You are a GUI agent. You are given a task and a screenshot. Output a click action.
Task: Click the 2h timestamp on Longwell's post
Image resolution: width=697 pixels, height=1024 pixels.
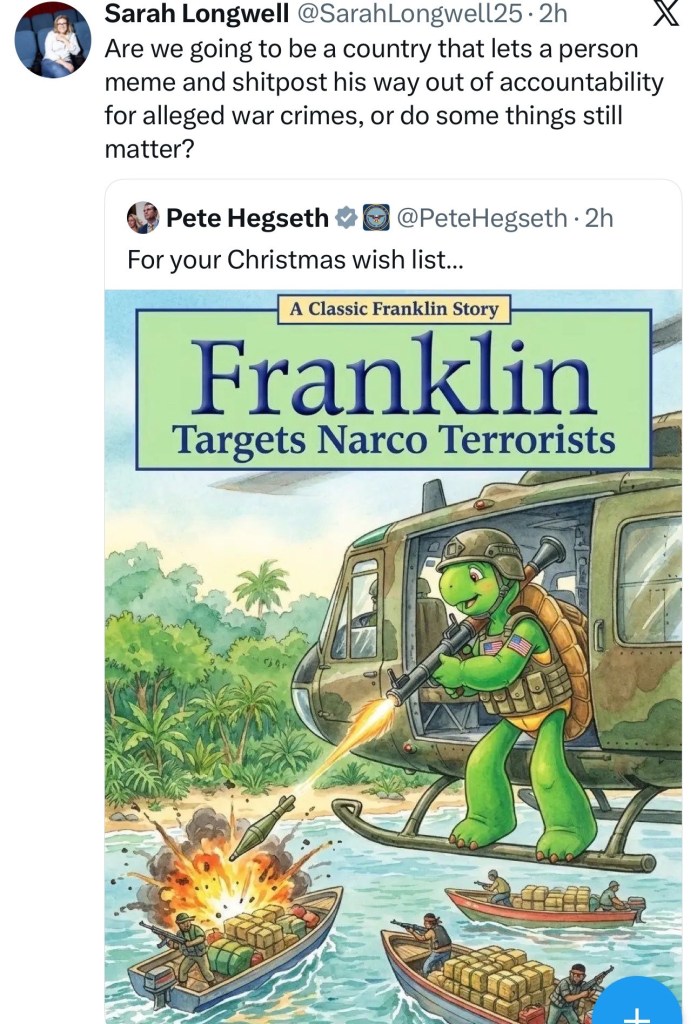click(x=553, y=15)
